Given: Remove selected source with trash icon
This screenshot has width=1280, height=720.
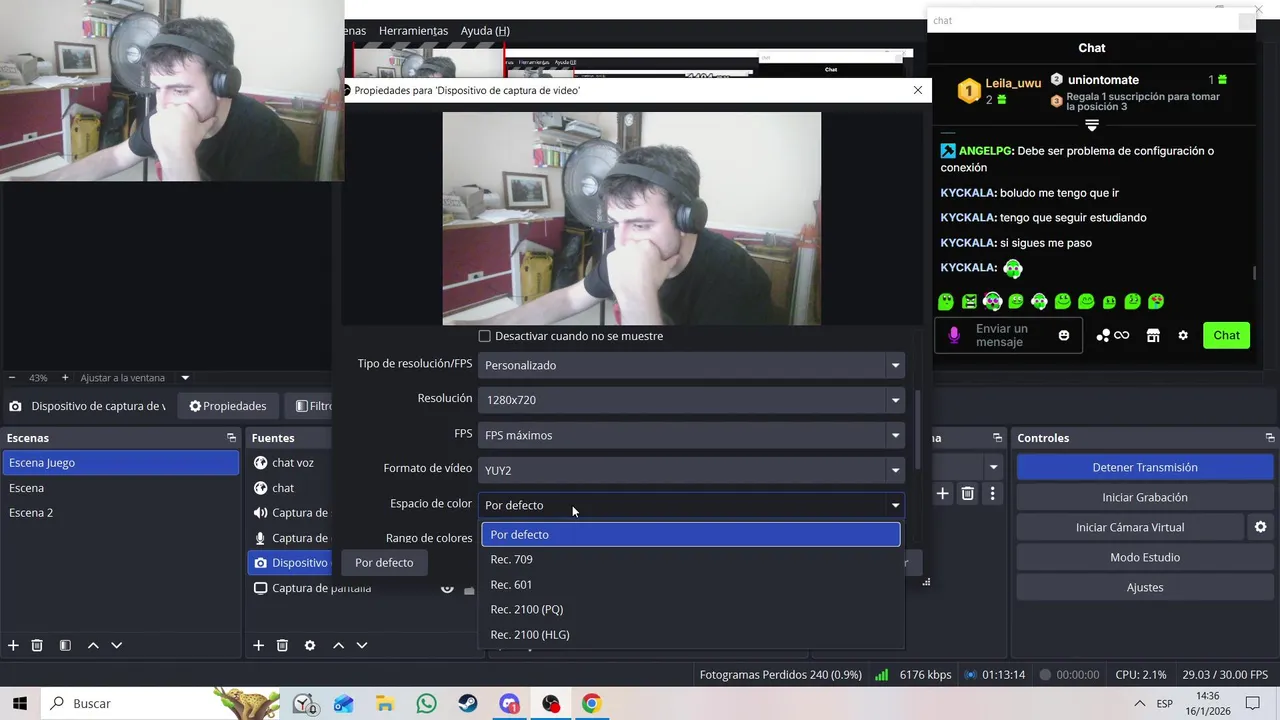Looking at the screenshot, I should coord(282,646).
